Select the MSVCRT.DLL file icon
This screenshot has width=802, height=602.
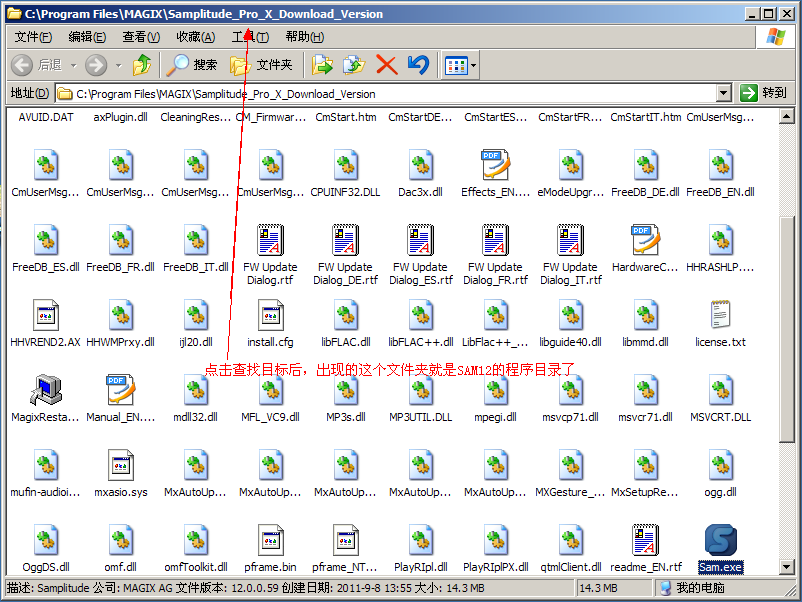click(720, 390)
